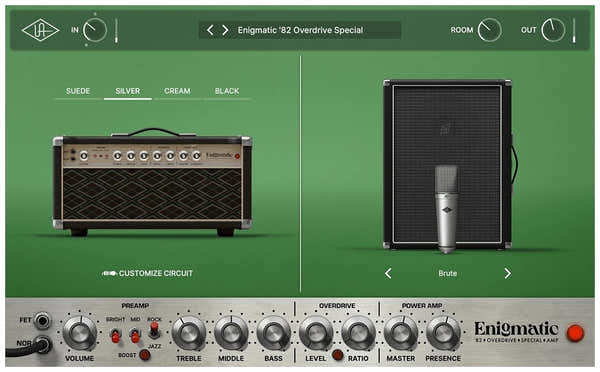
Task: Turn the power amp MASTER knob
Action: 401,333
